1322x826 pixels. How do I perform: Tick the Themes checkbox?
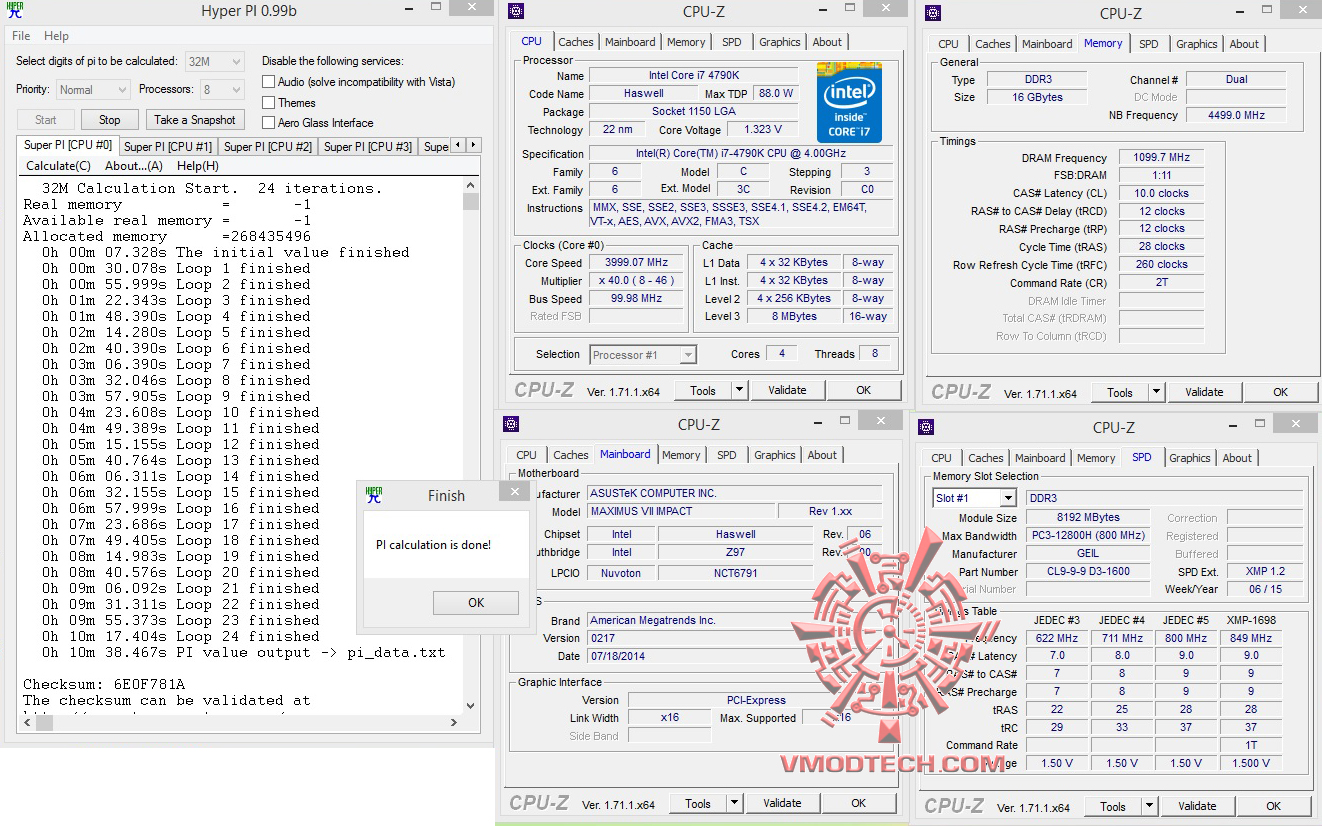(268, 102)
